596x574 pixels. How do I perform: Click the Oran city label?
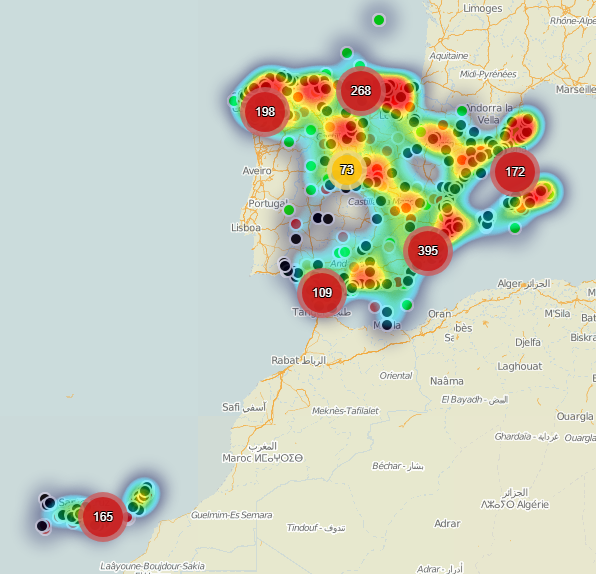(439, 314)
